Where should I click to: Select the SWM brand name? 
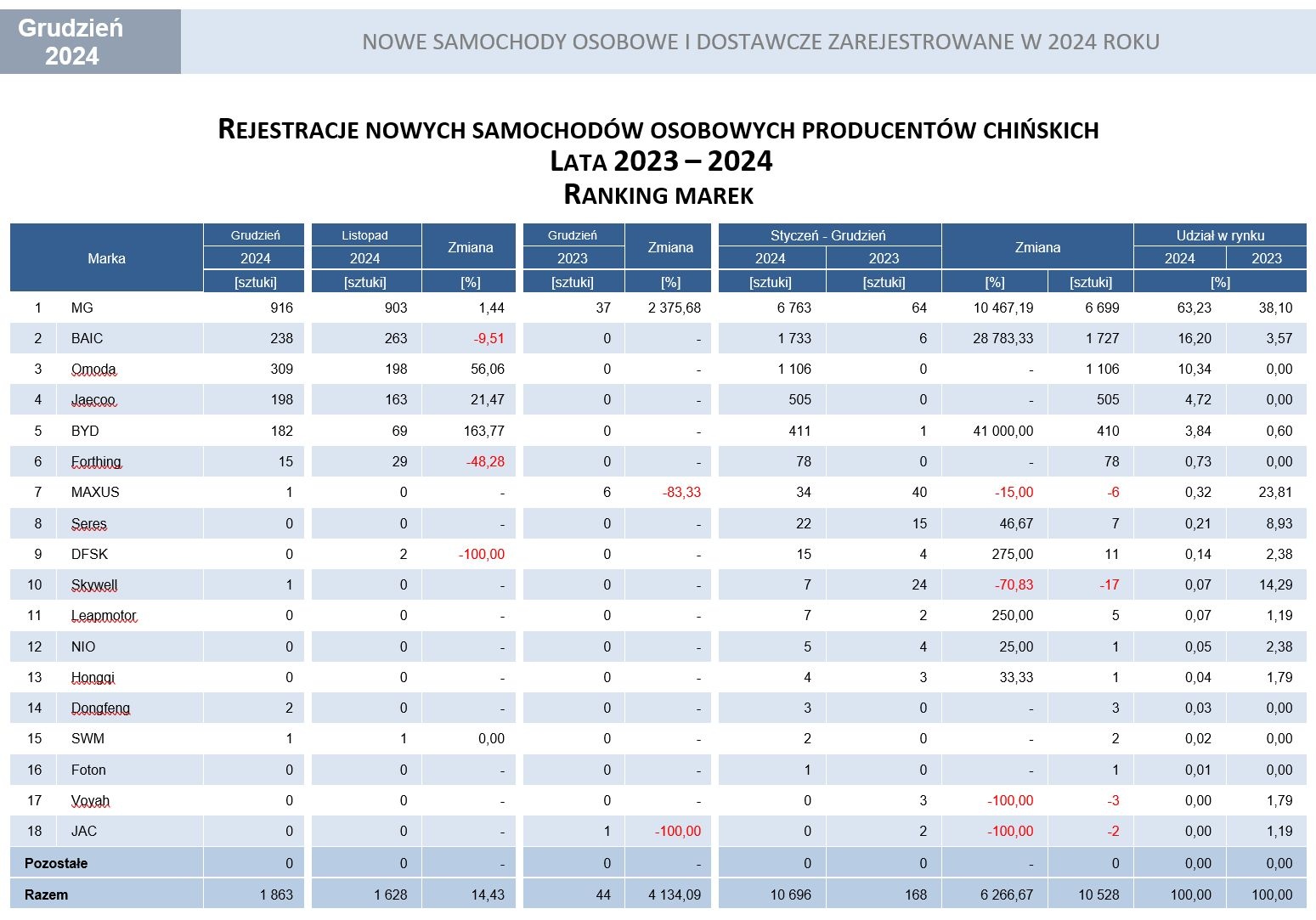coord(88,738)
